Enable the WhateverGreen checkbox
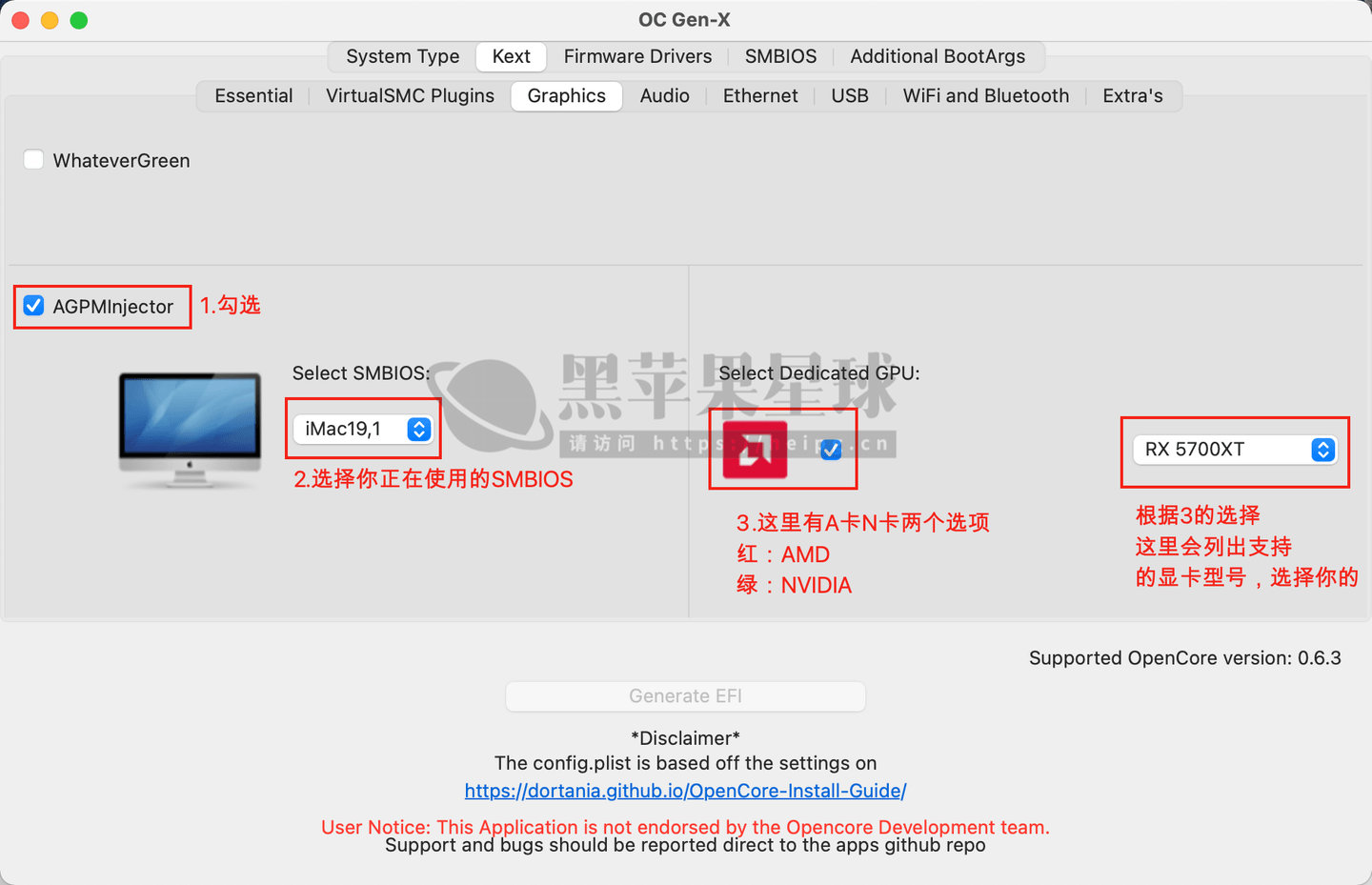This screenshot has height=885, width=1372. (34, 160)
